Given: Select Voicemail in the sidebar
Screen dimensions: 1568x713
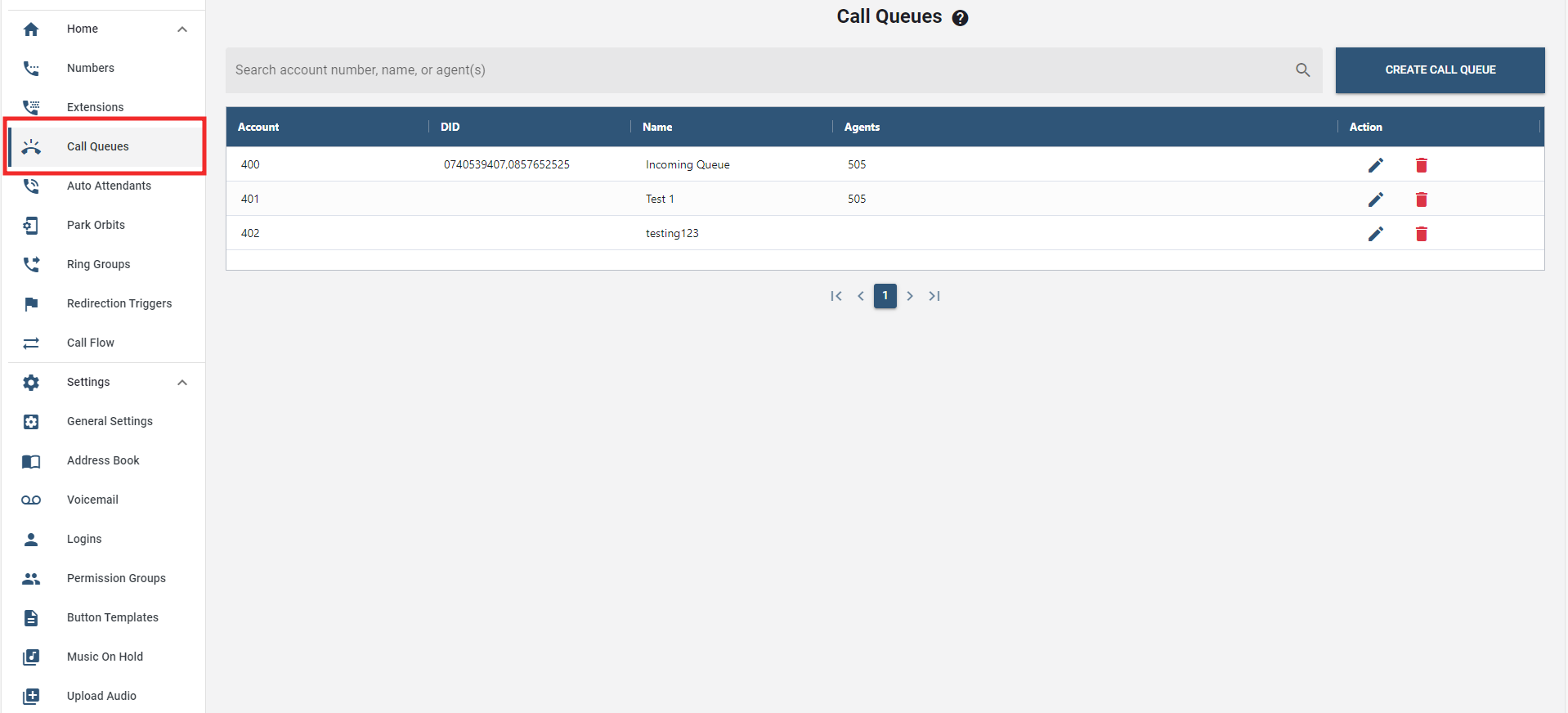Looking at the screenshot, I should tap(92, 500).
